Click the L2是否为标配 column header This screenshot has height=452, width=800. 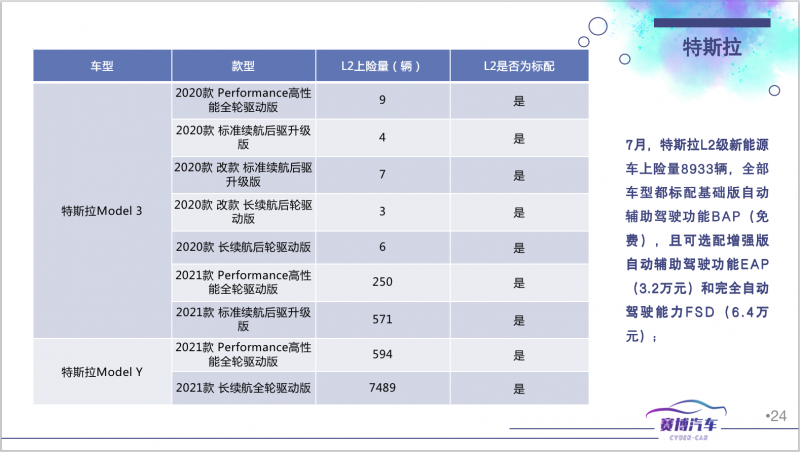pyautogui.click(x=519, y=66)
